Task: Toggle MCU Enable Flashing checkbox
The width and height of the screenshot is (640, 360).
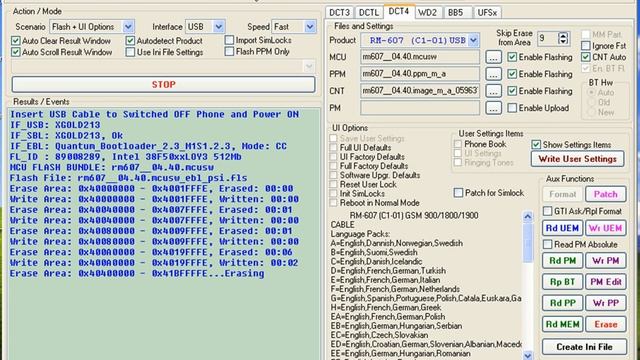Action: [512, 57]
